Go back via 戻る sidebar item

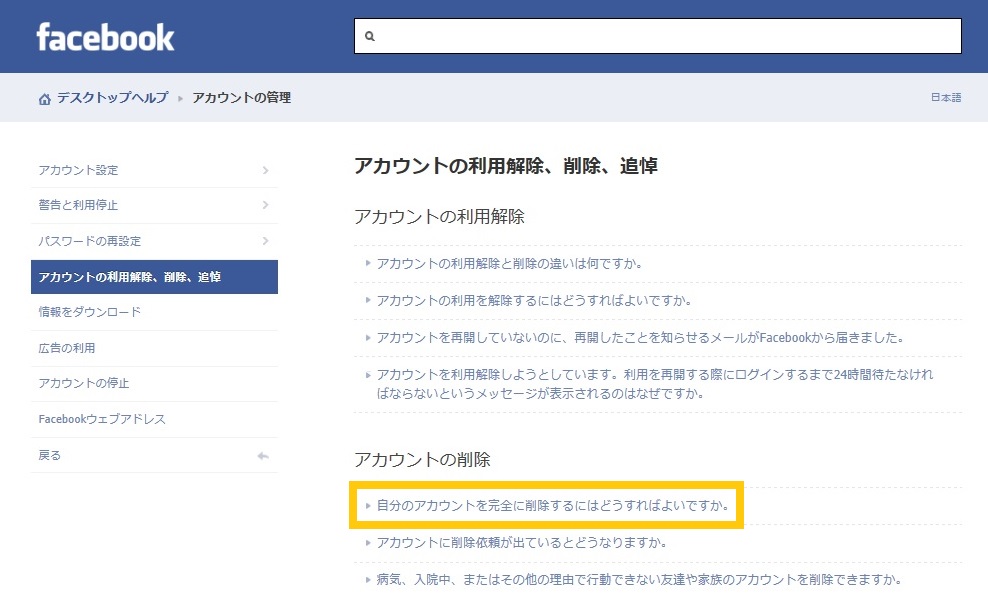154,455
